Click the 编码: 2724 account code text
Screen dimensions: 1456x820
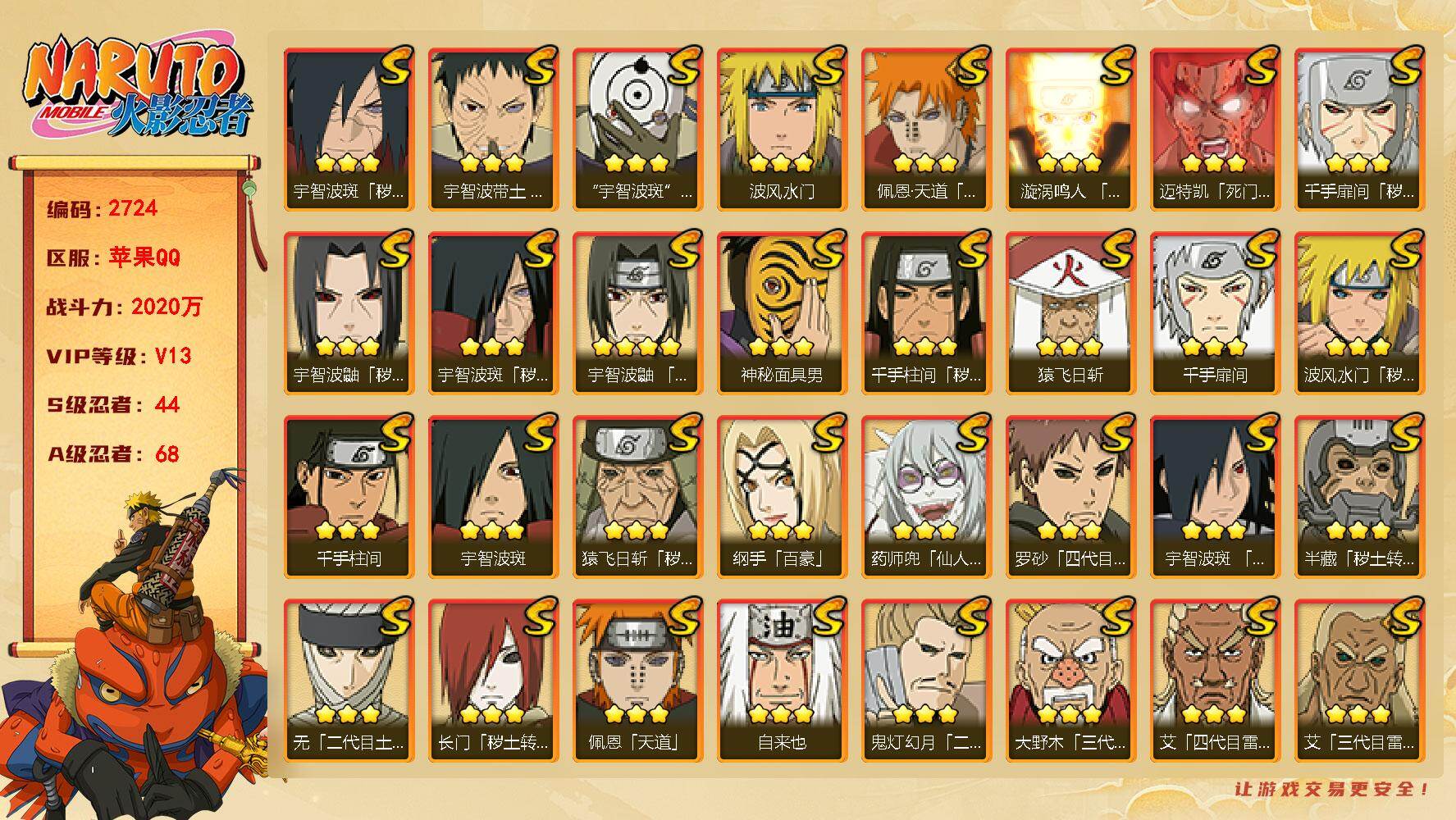[x=103, y=208]
